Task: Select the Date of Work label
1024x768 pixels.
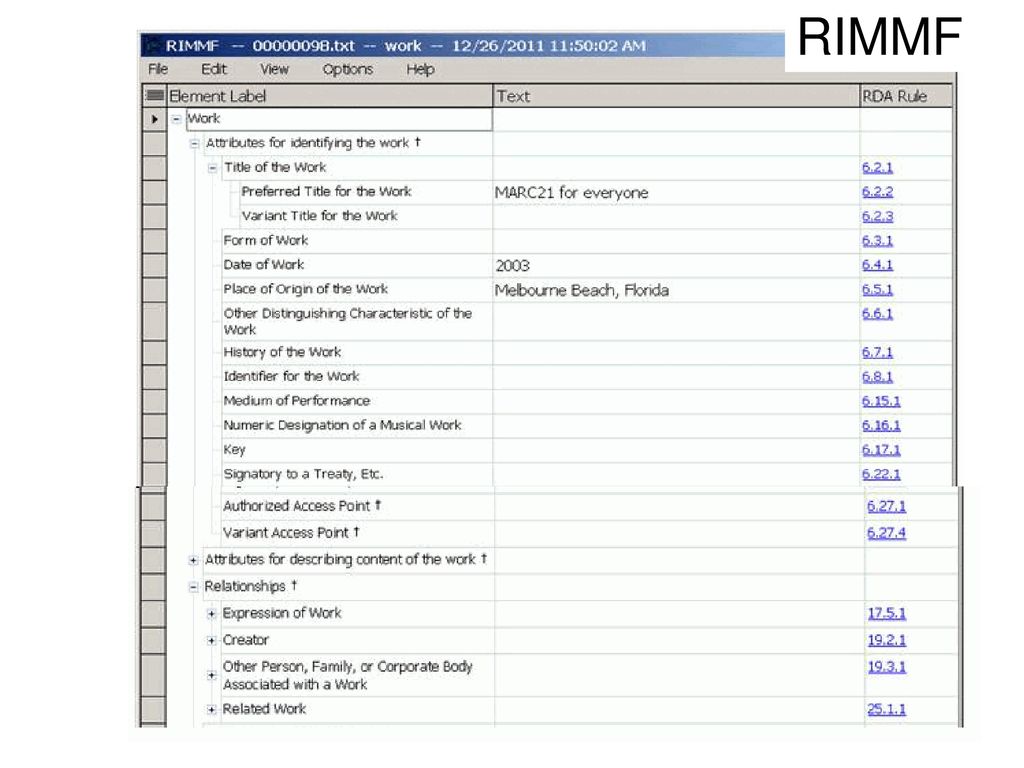Action: click(x=263, y=264)
